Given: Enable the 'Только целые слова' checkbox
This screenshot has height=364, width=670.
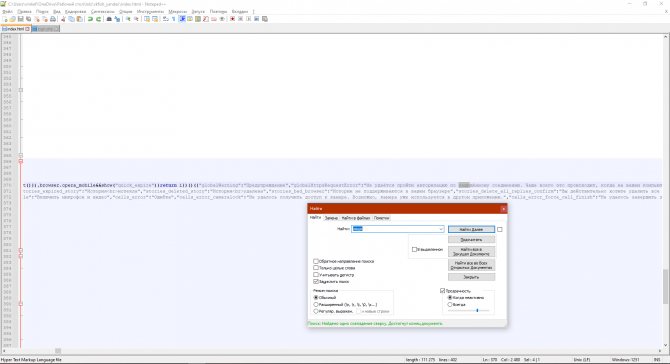Looking at the screenshot, I should tap(316, 268).
